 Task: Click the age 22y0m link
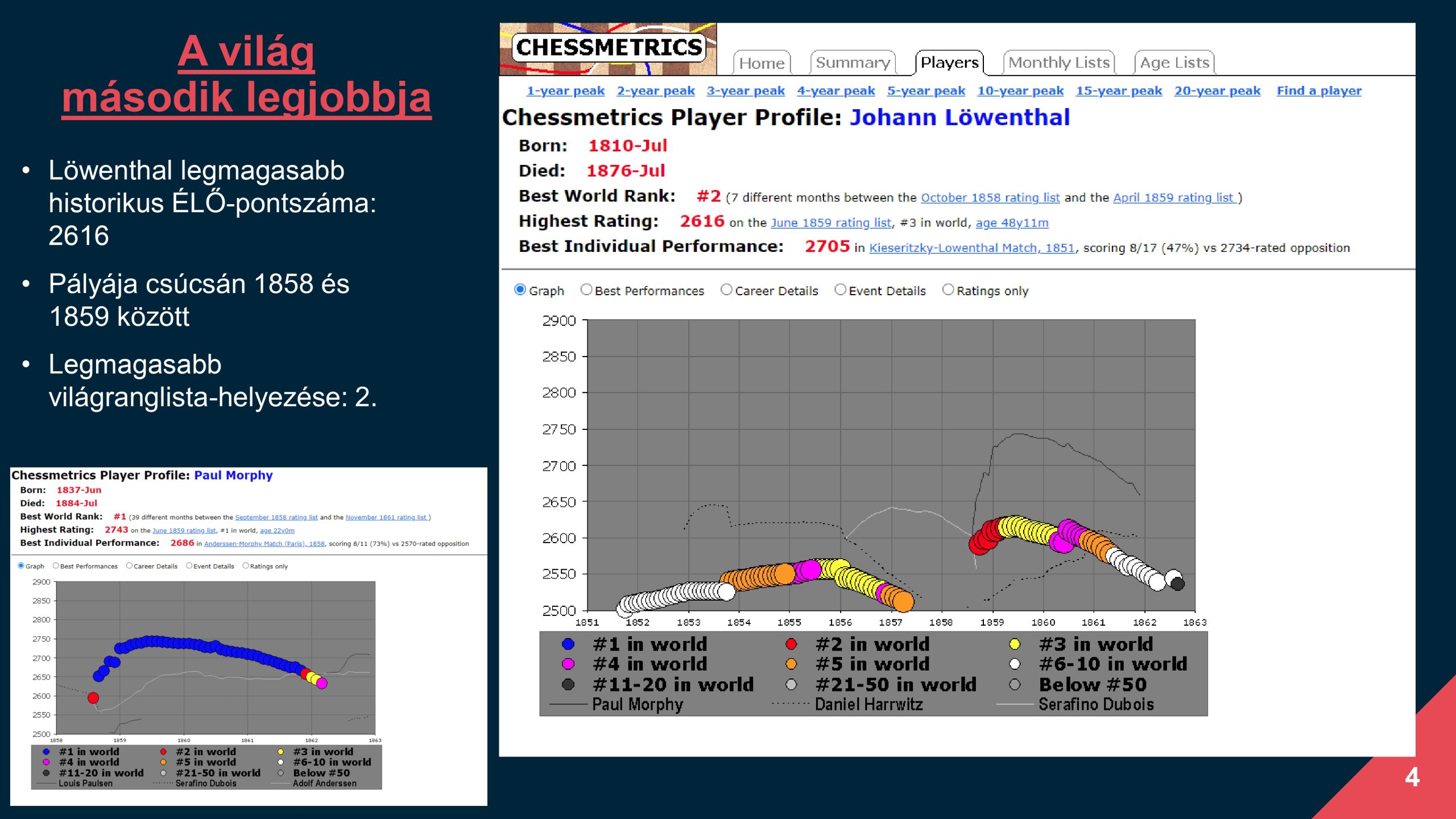click(x=277, y=531)
